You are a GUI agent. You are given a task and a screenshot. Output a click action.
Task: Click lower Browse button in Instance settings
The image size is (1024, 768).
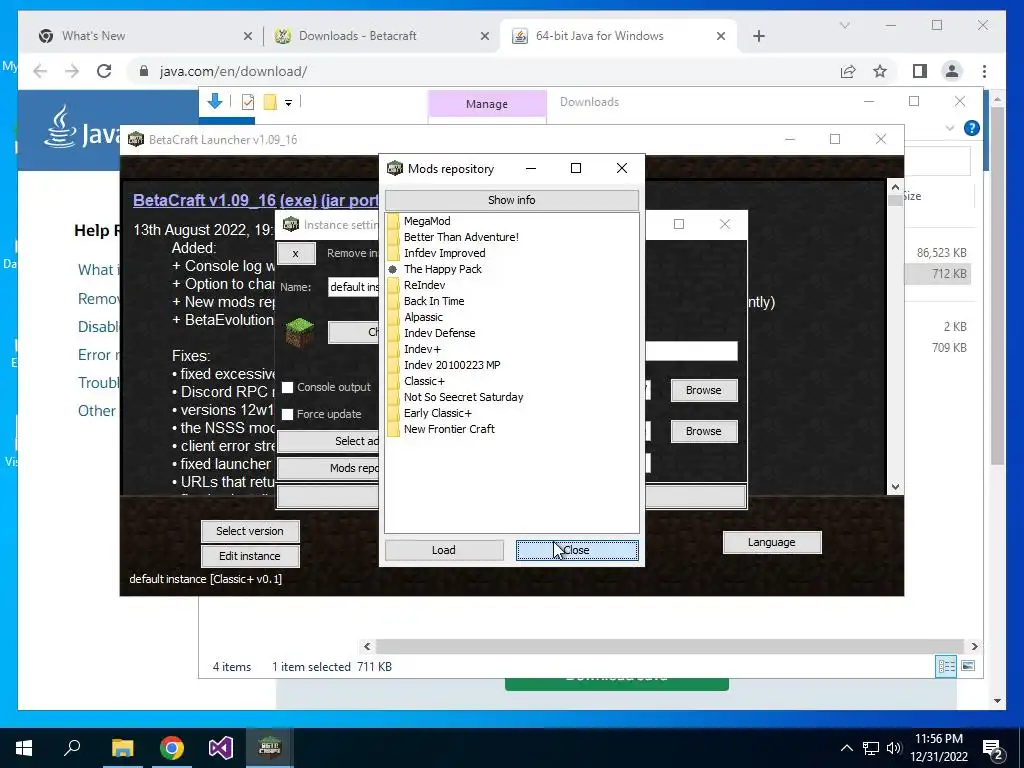coord(703,431)
